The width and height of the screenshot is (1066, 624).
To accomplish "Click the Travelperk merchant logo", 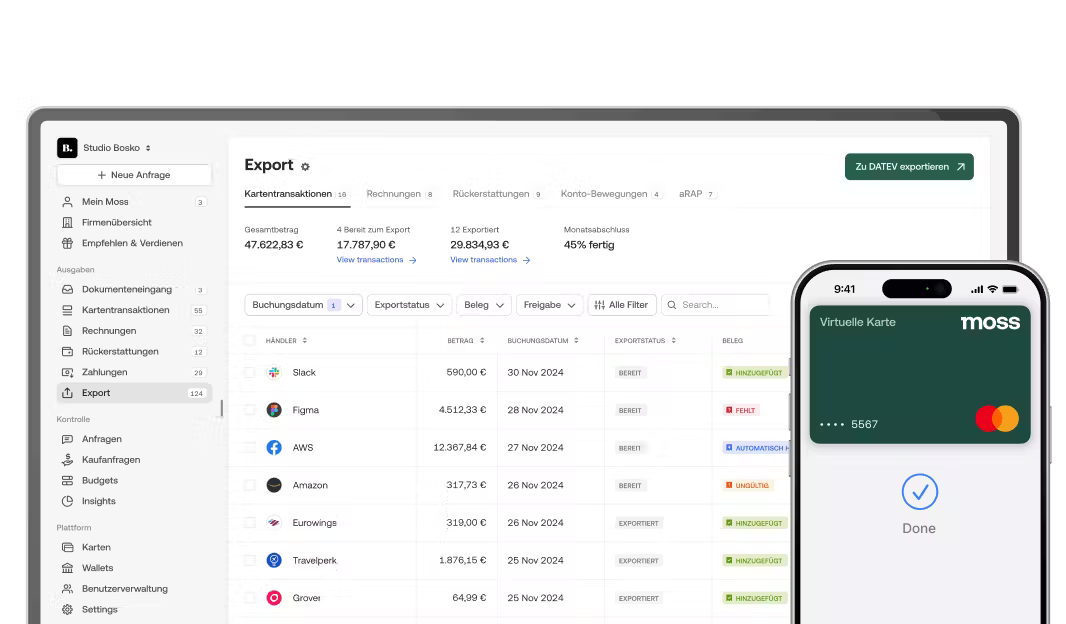I will pyautogui.click(x=274, y=560).
